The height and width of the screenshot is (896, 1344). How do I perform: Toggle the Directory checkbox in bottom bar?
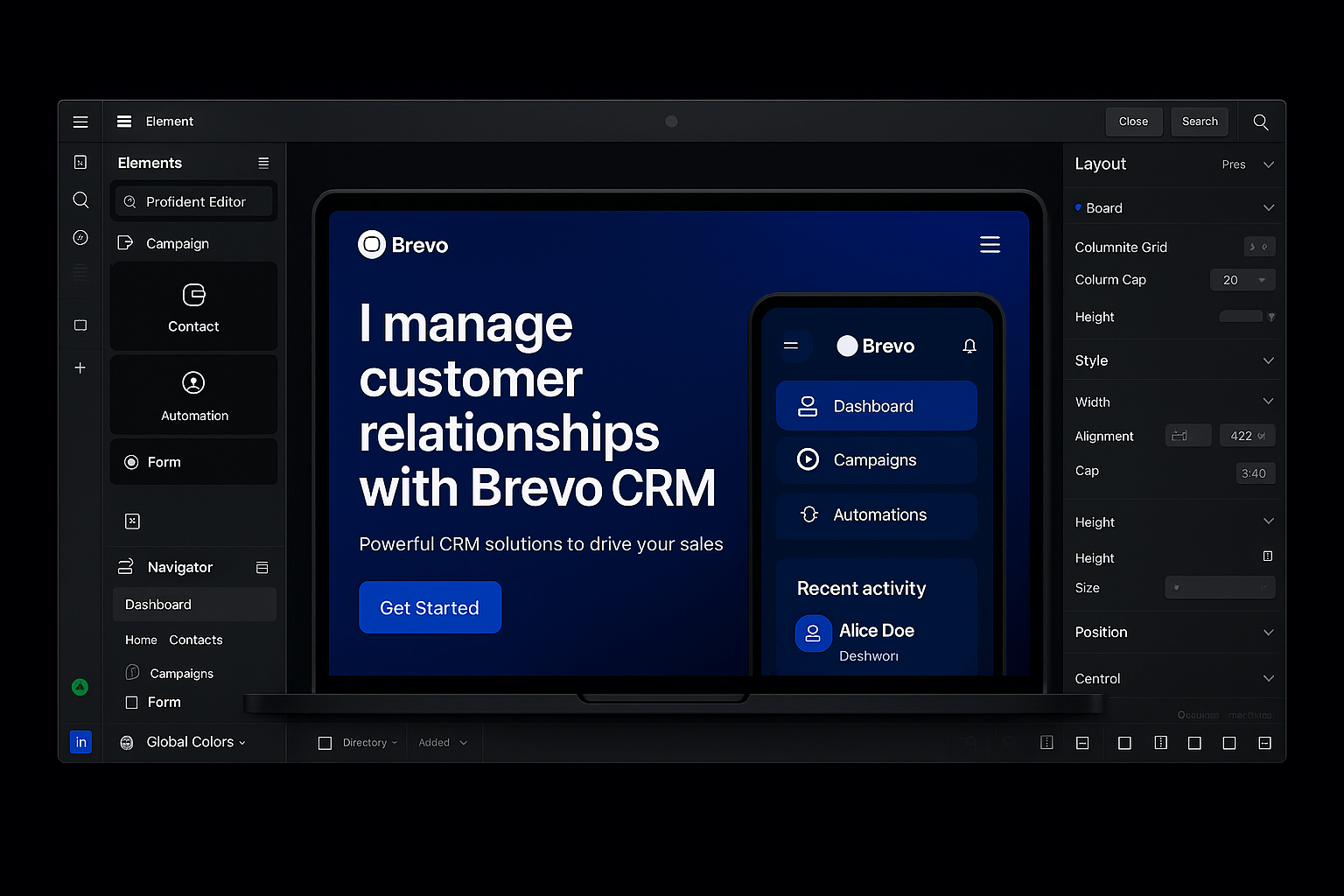click(325, 743)
